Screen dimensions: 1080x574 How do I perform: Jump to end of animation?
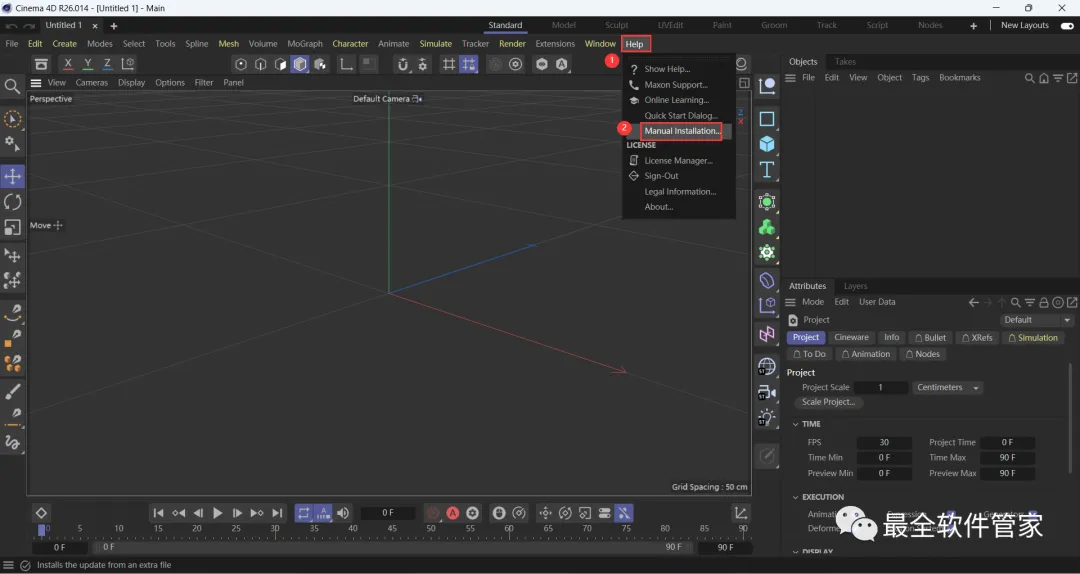tap(277, 513)
